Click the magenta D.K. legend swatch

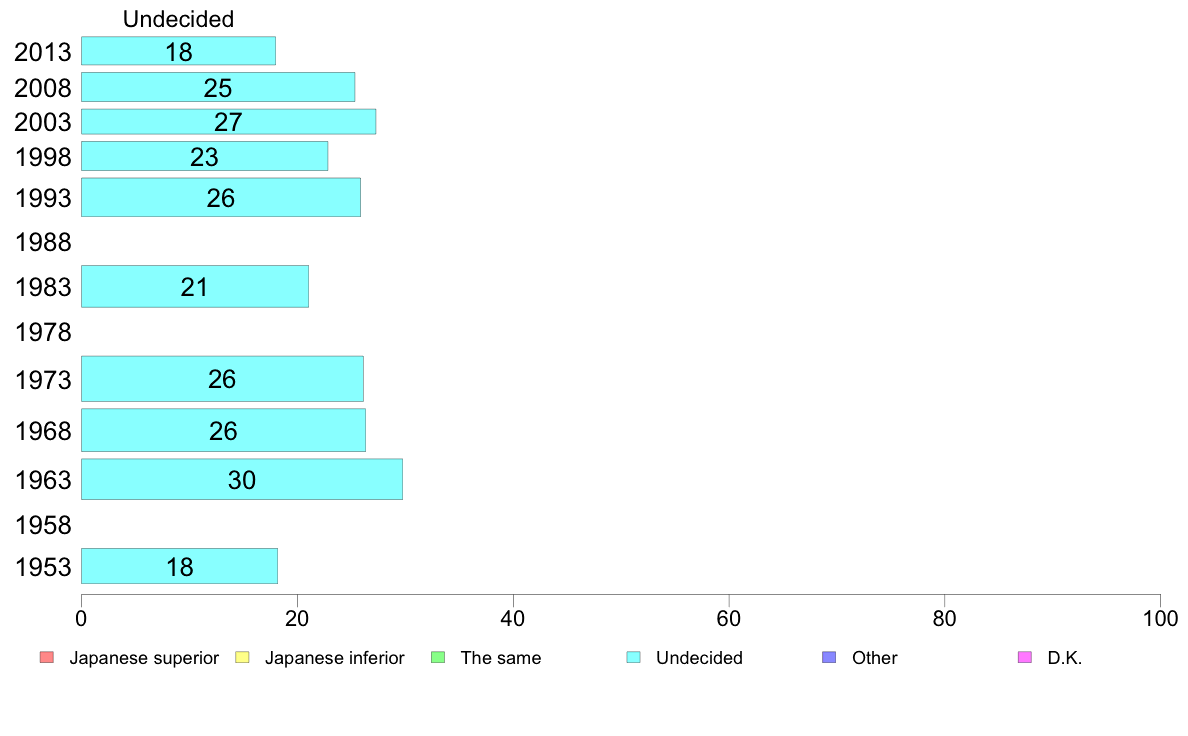click(x=1025, y=657)
